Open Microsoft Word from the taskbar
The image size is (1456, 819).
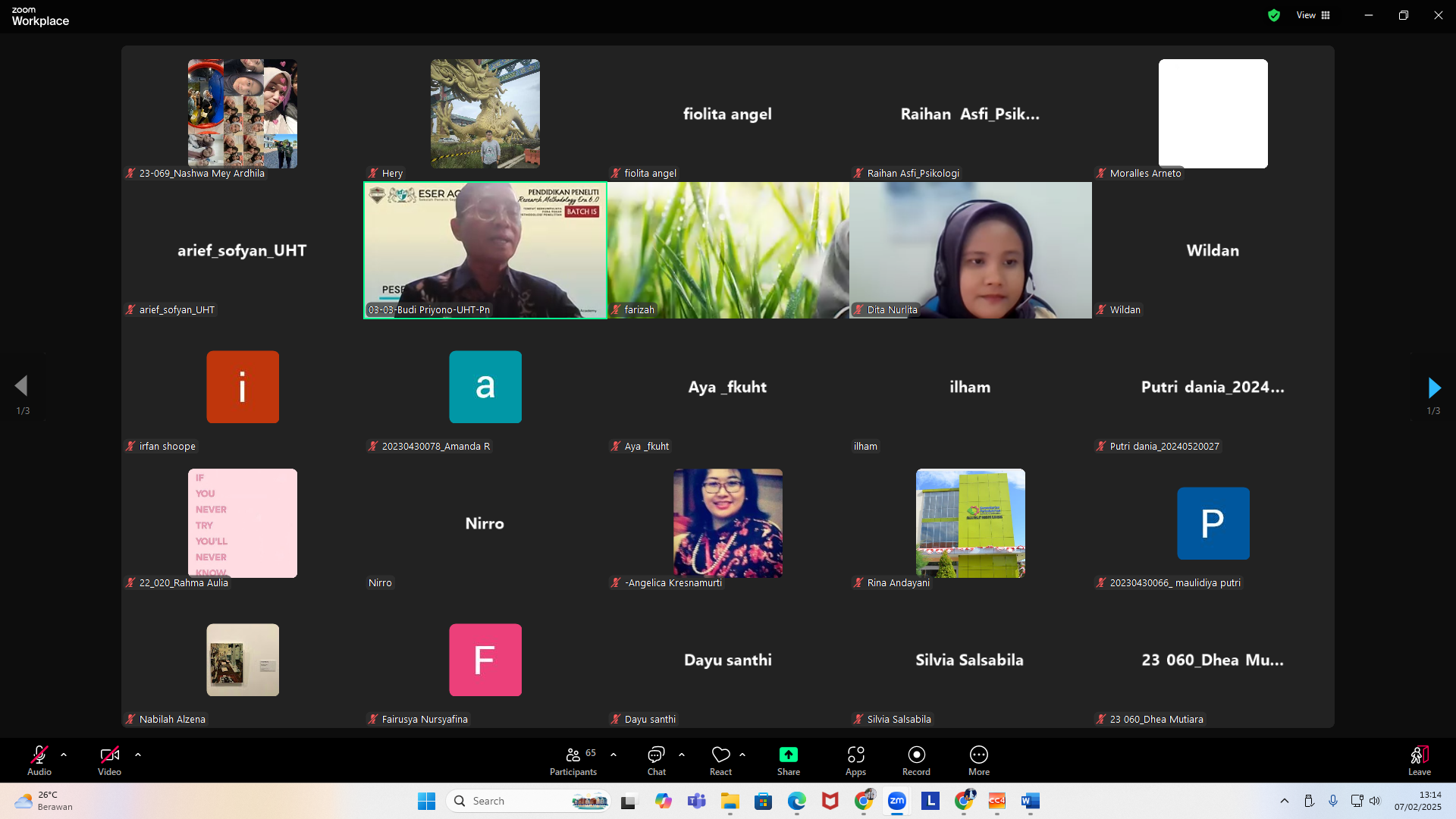click(1030, 801)
